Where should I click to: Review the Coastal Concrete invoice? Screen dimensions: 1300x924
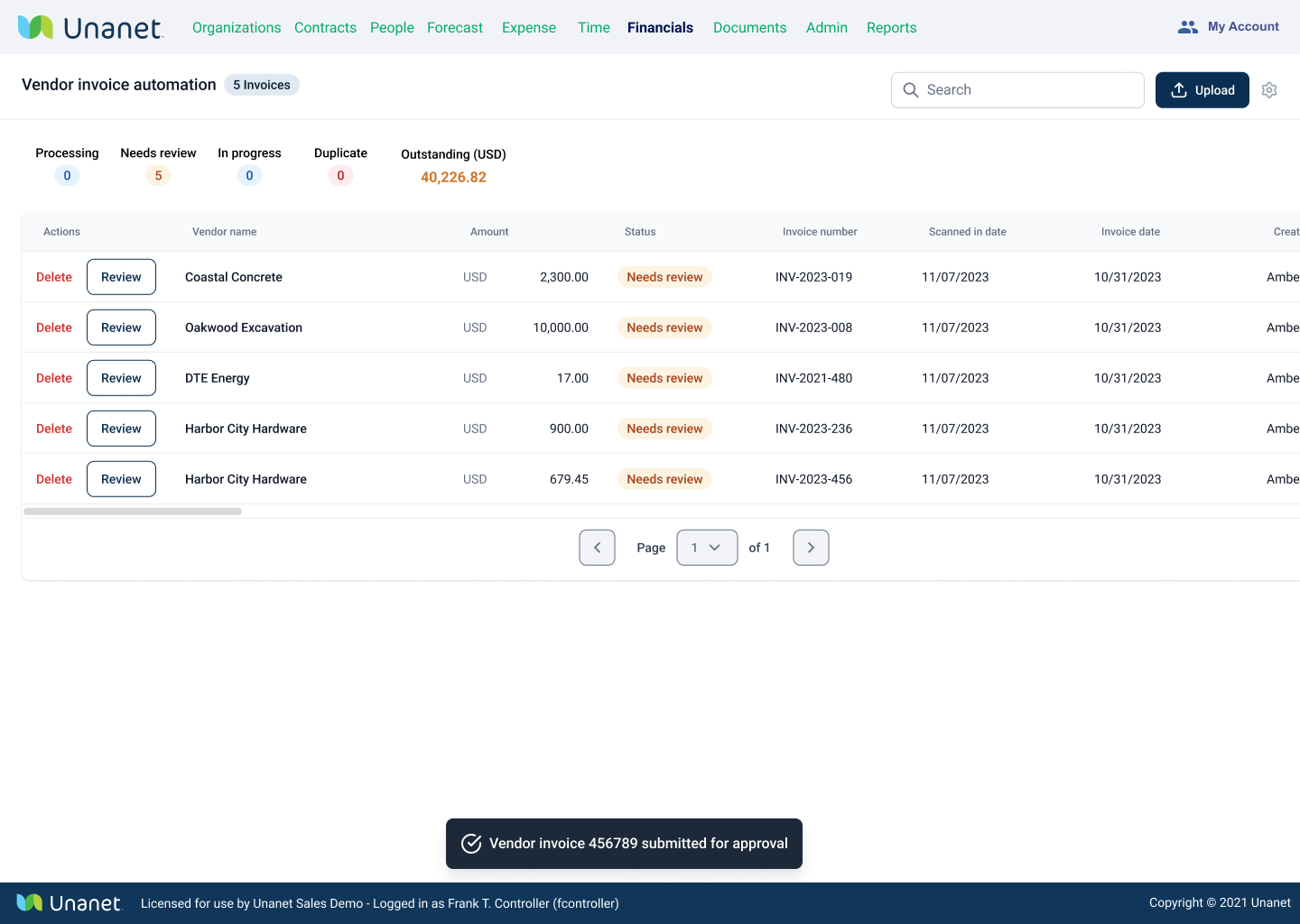(121, 277)
